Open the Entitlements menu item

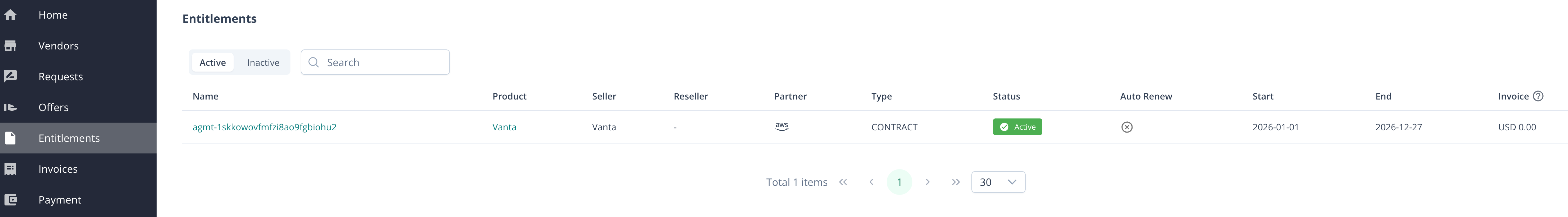69,138
